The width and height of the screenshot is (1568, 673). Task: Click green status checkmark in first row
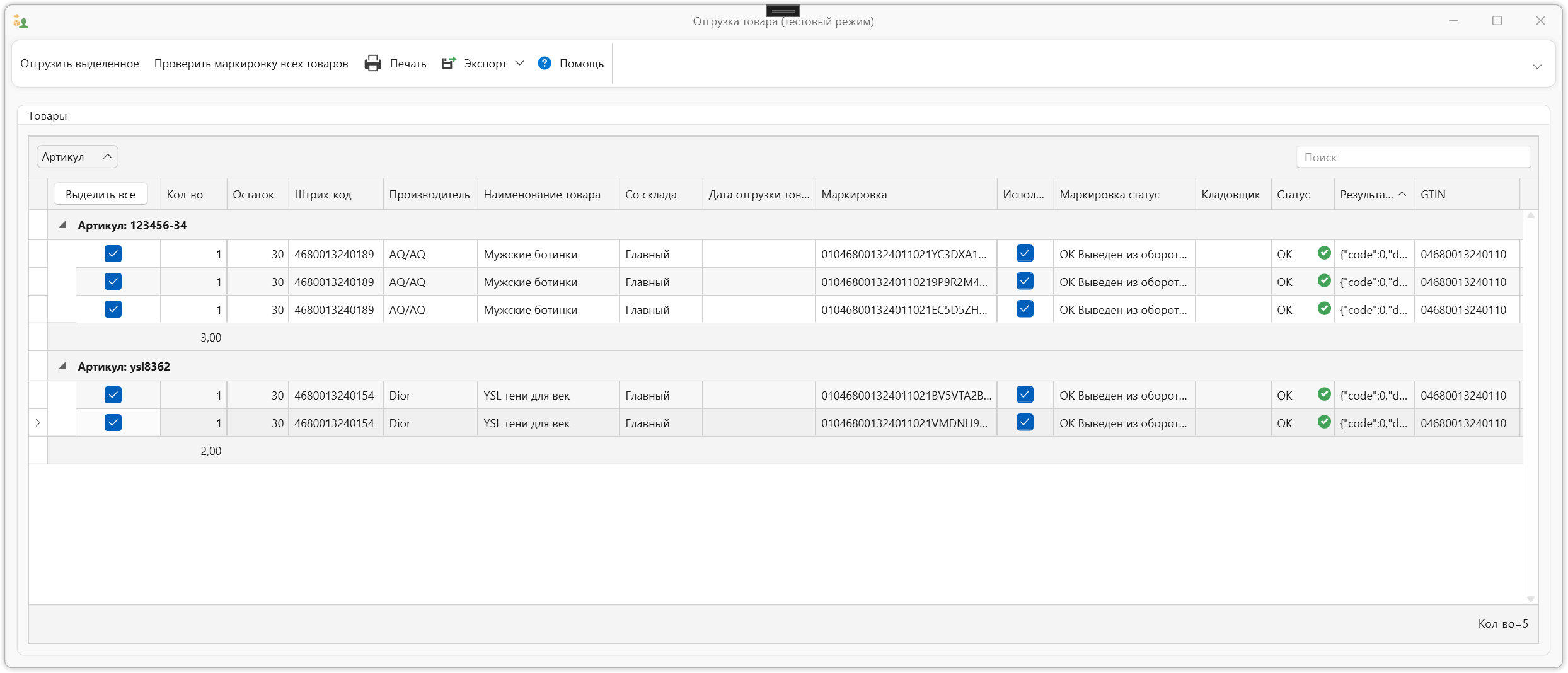pos(1324,253)
